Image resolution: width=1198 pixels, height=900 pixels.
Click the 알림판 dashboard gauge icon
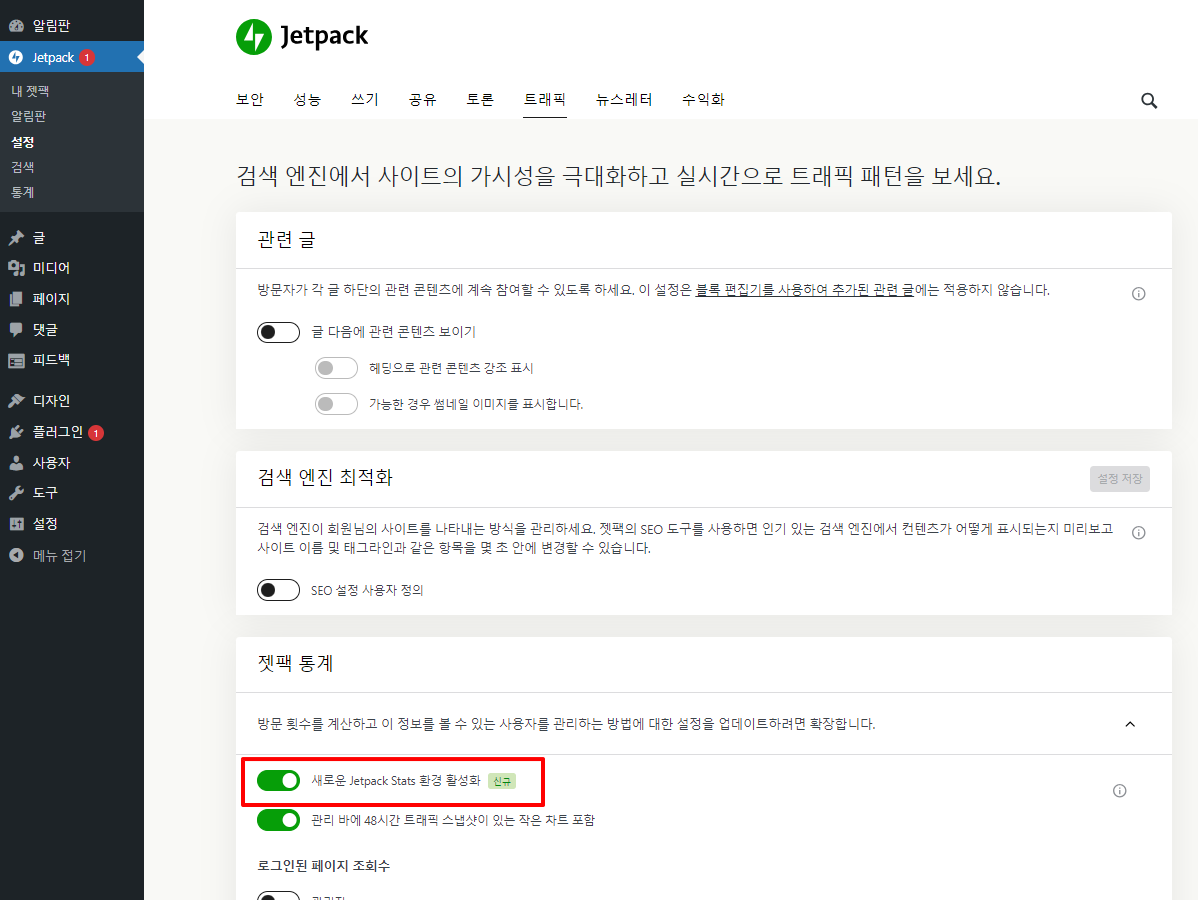click(x=16, y=26)
